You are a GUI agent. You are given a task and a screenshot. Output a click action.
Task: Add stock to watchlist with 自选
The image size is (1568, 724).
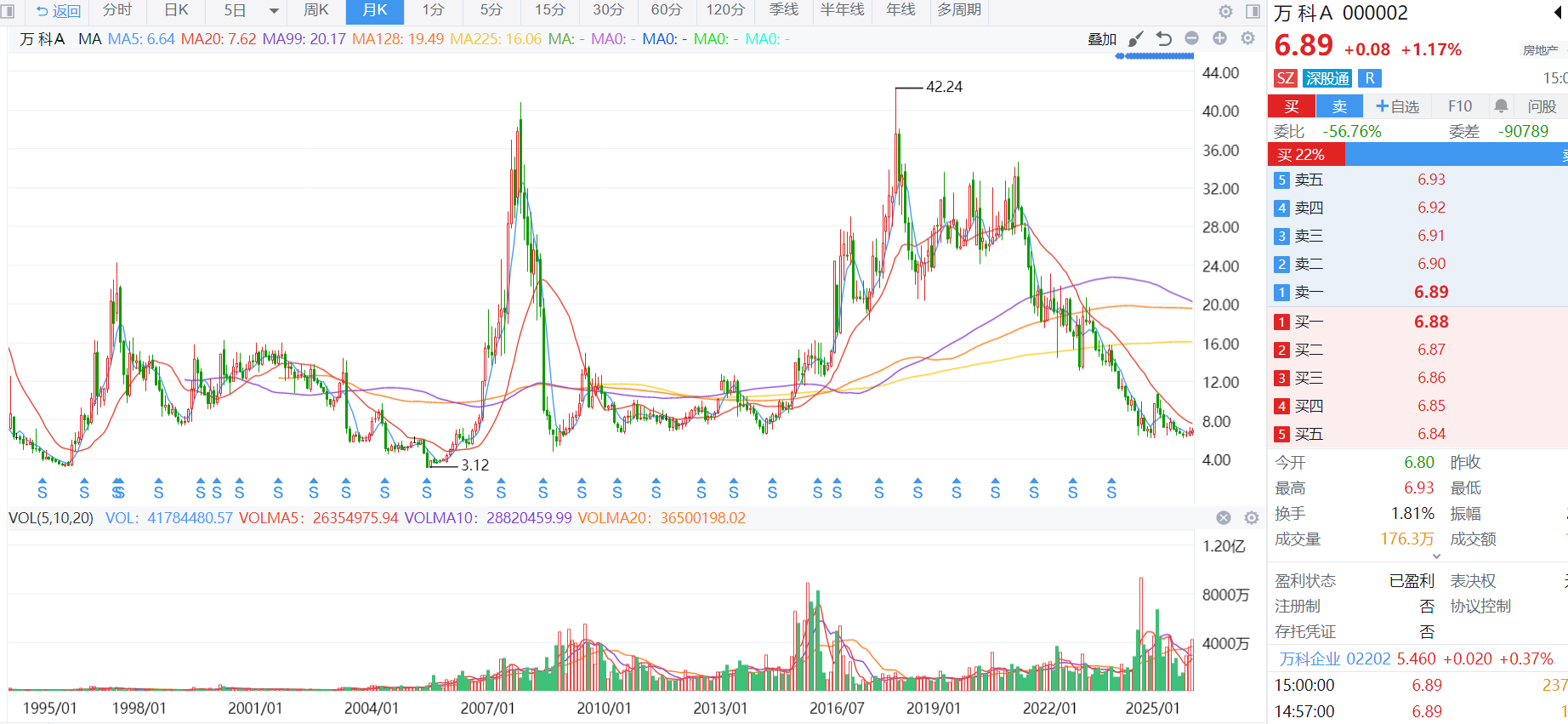tap(1397, 106)
